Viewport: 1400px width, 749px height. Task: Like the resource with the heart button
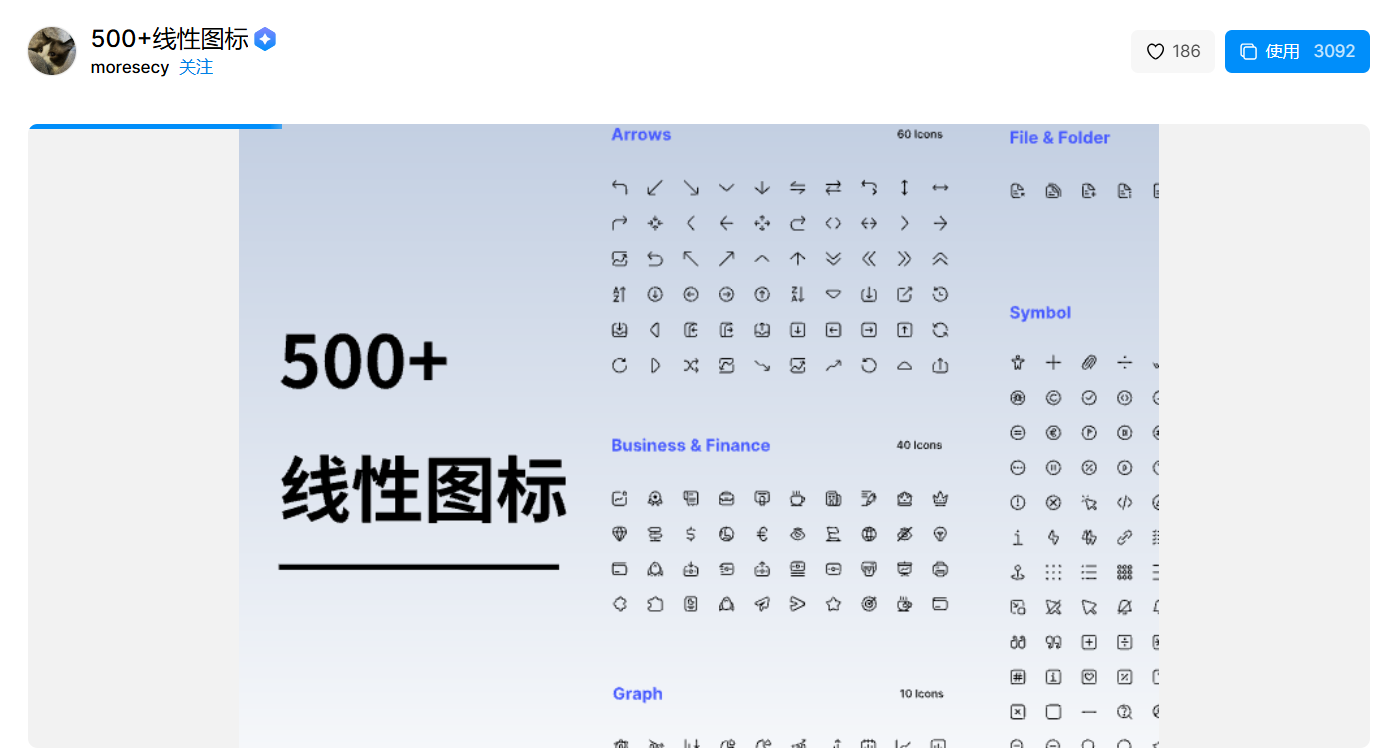[1173, 51]
